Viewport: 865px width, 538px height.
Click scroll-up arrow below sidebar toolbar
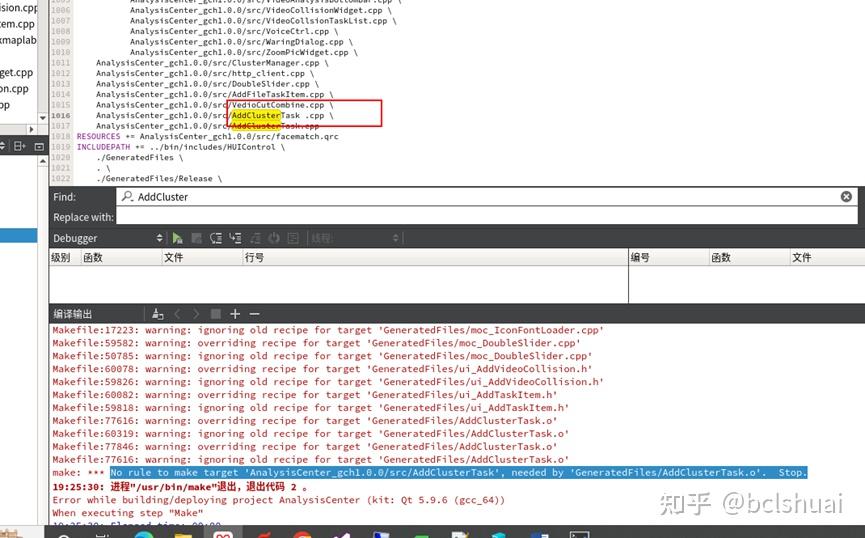point(42,161)
